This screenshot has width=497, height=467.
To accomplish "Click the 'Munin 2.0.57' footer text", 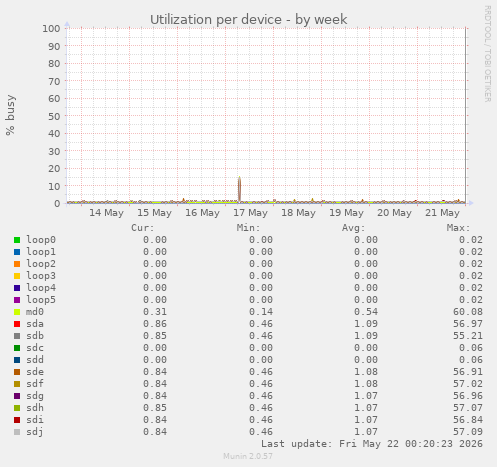I will pyautogui.click(x=248, y=456).
